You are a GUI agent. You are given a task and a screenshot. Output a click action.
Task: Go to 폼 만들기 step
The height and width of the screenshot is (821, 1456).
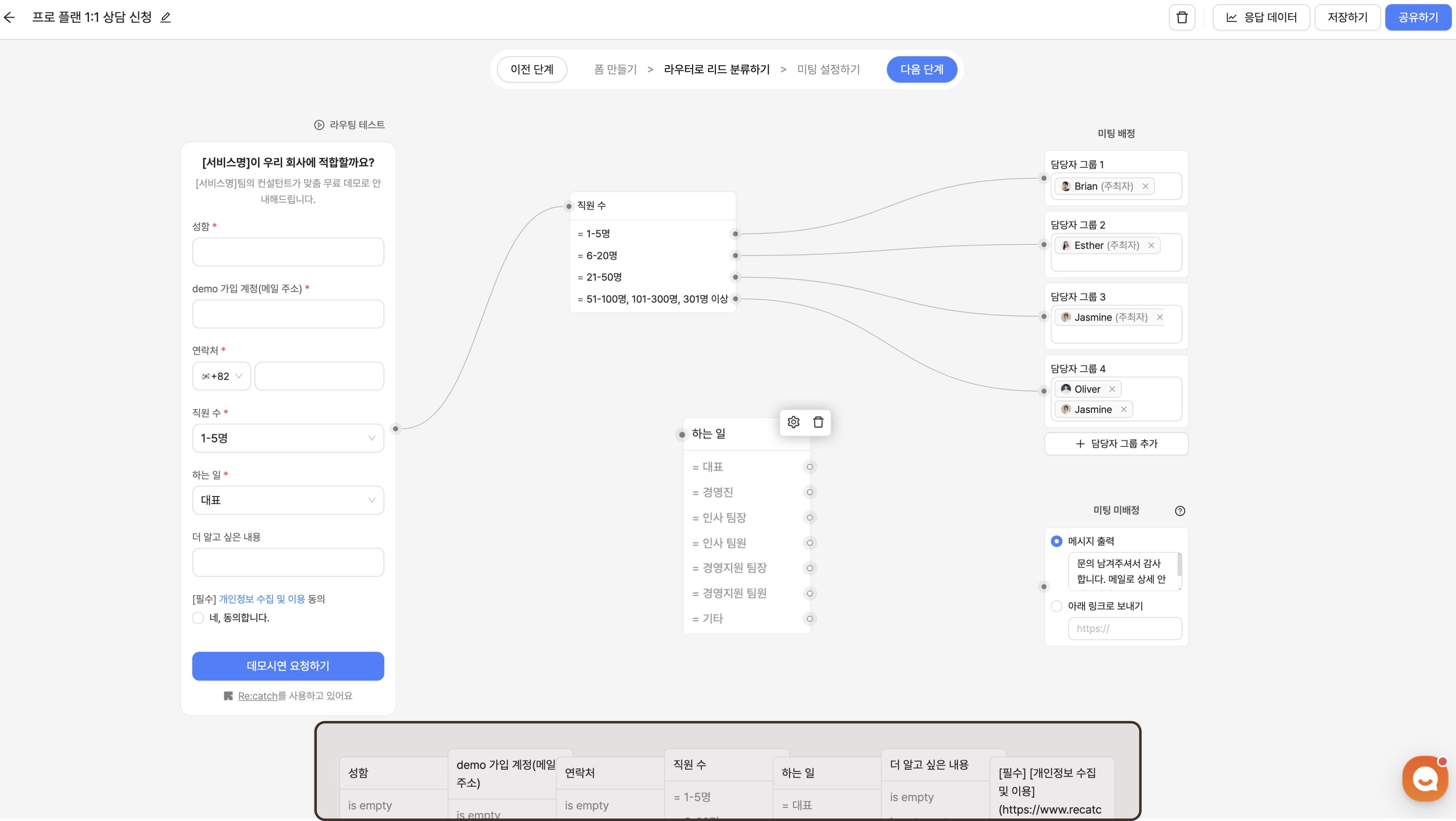click(615, 69)
